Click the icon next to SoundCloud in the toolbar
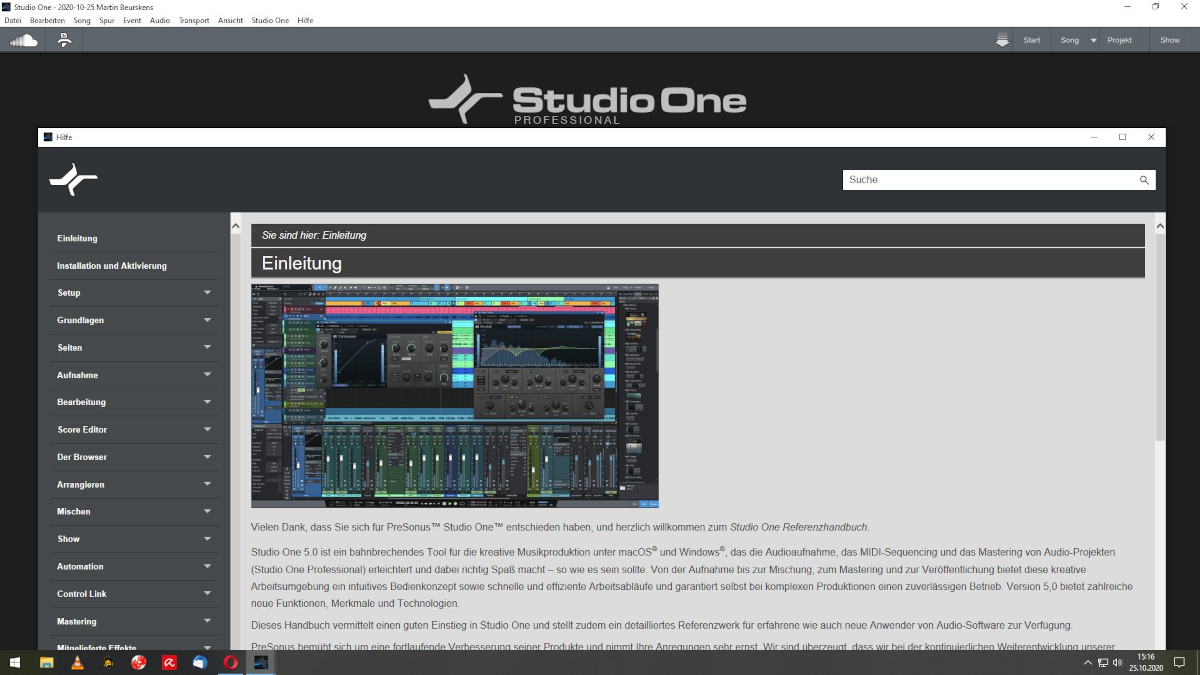Viewport: 1200px width, 675px height. [64, 40]
